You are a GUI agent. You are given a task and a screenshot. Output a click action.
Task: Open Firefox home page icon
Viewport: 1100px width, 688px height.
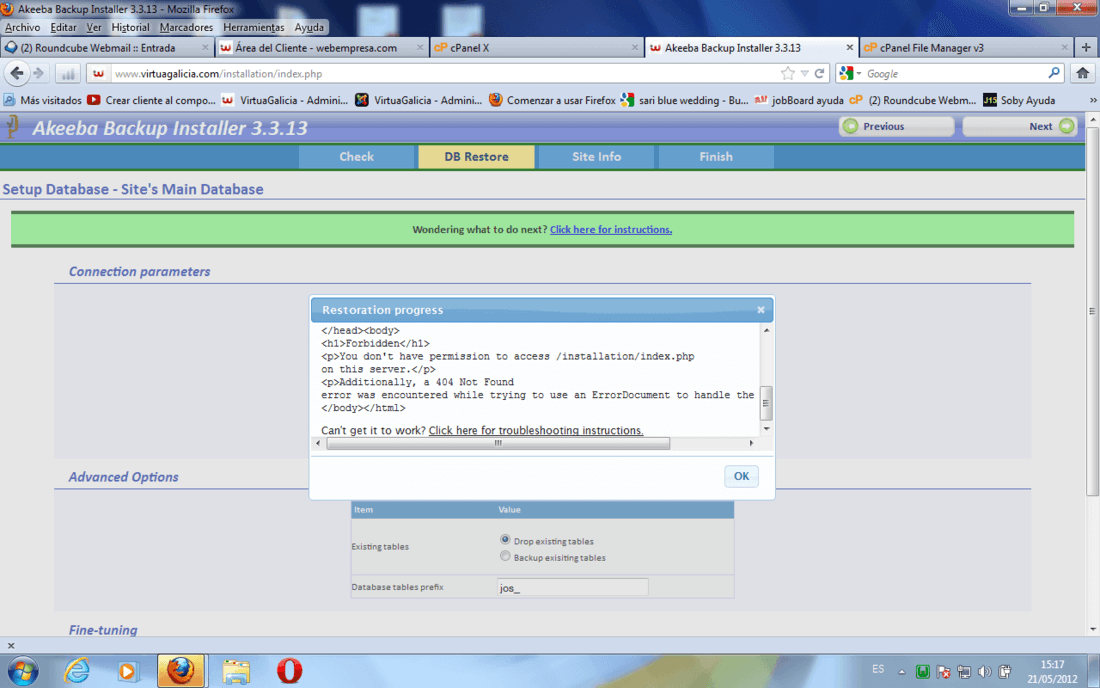click(1082, 73)
